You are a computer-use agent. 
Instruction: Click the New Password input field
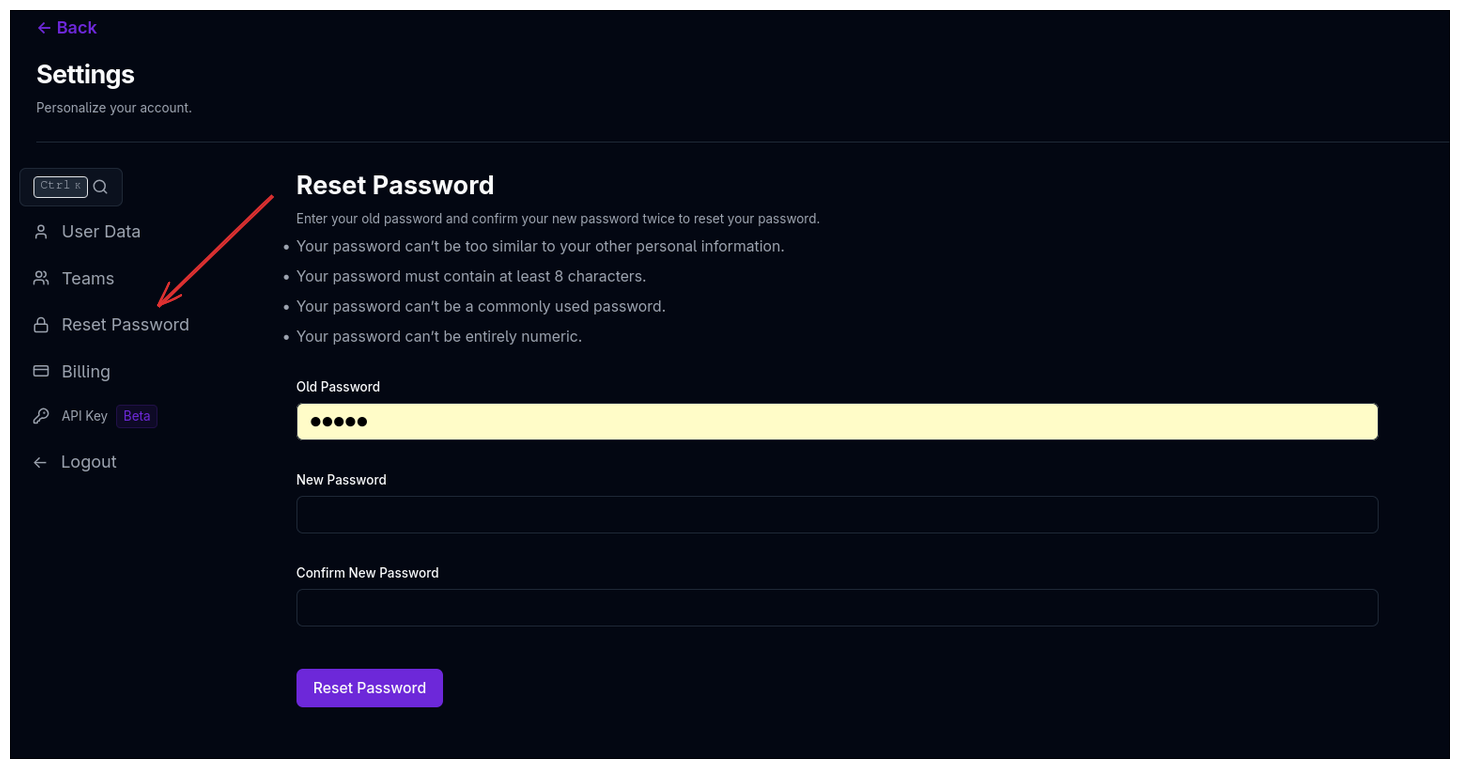836,514
